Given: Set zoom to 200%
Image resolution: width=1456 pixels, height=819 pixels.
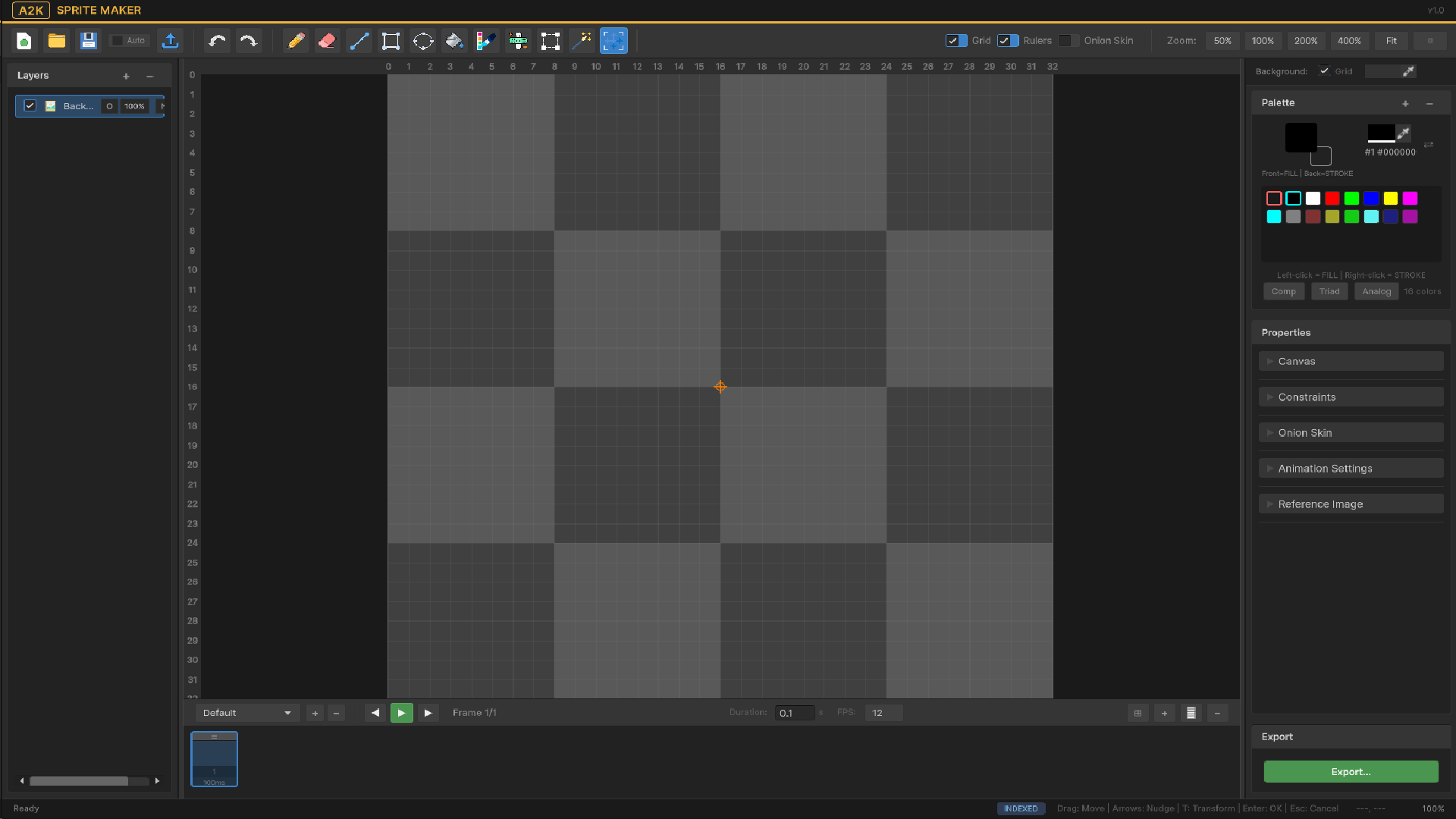Looking at the screenshot, I should click(x=1305, y=41).
